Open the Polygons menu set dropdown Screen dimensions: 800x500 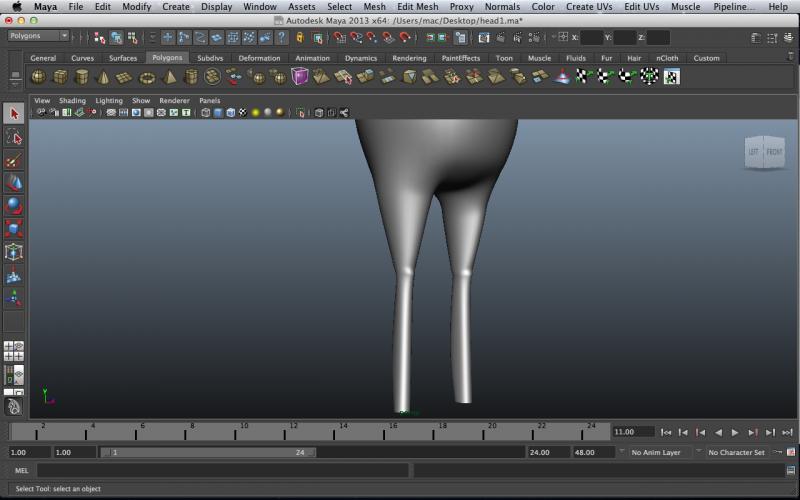click(x=38, y=36)
